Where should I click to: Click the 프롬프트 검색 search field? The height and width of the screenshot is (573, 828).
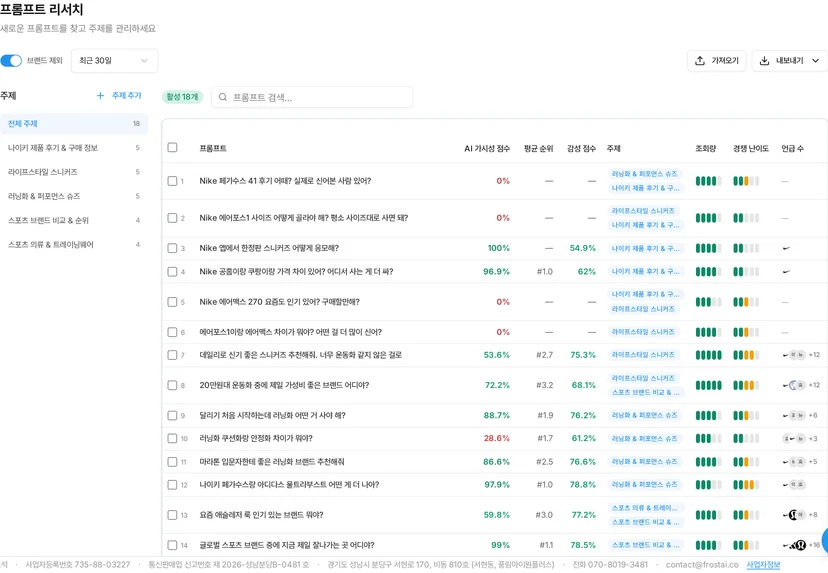(x=312, y=97)
